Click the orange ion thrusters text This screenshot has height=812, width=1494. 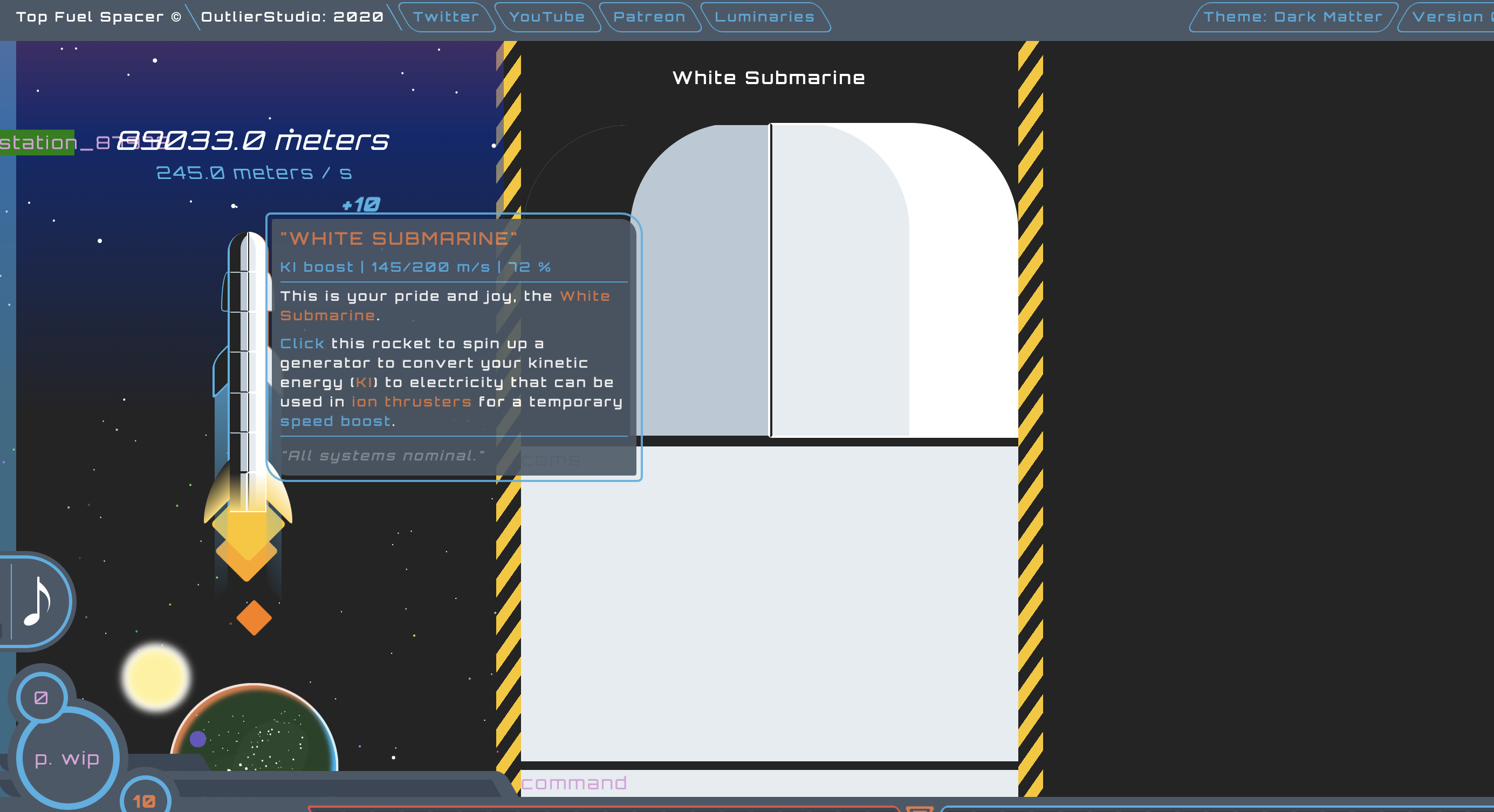tap(411, 402)
